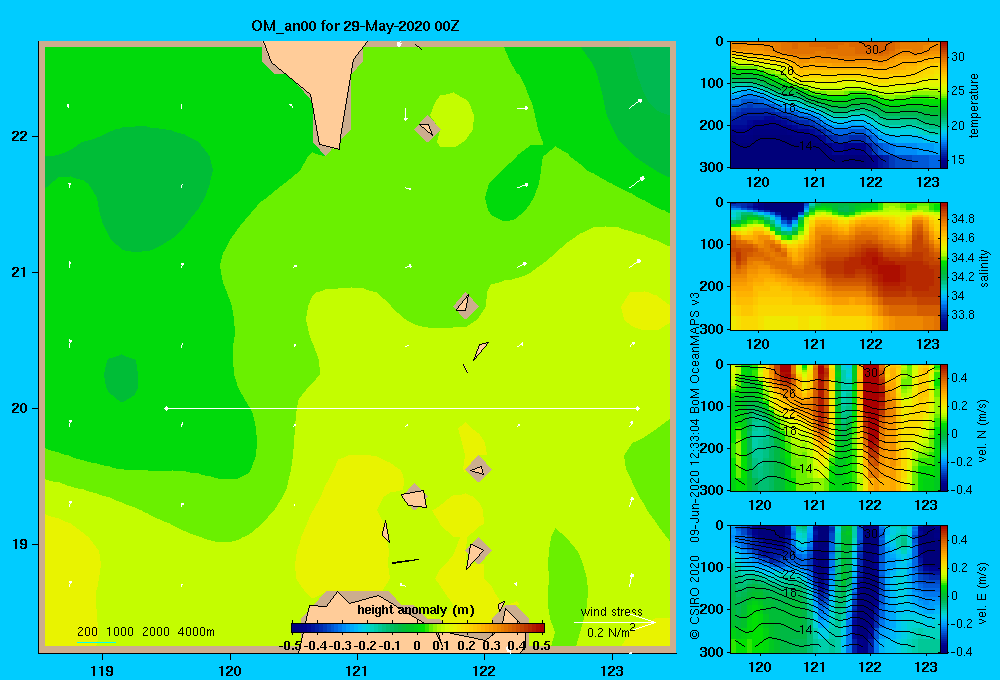Click the vel. N color scale bar
The width and height of the screenshot is (1000, 680).
[x=944, y=428]
